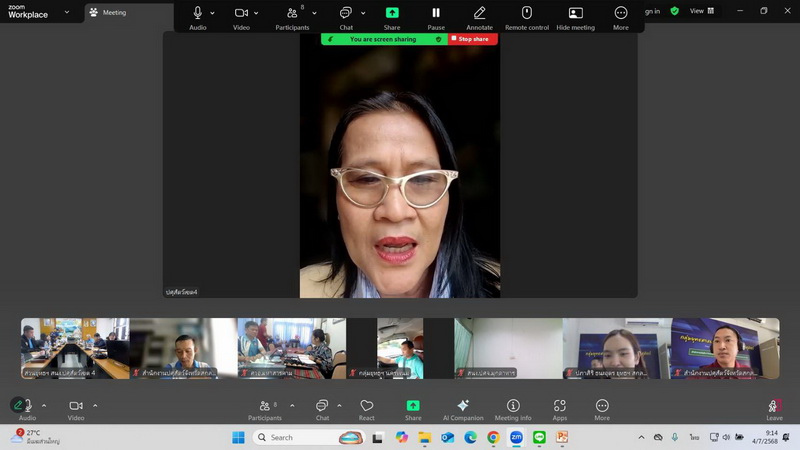Open weather widget showing 27°C
Screen dimensions: 800x450
[36, 437]
